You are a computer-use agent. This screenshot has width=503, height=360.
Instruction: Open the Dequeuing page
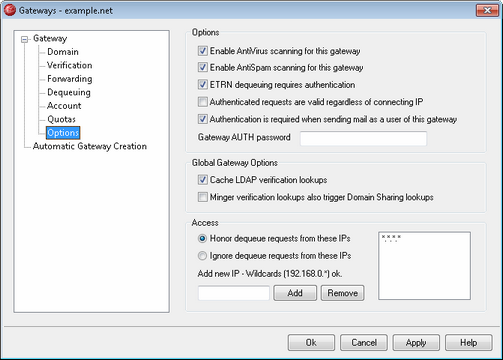tap(69, 92)
